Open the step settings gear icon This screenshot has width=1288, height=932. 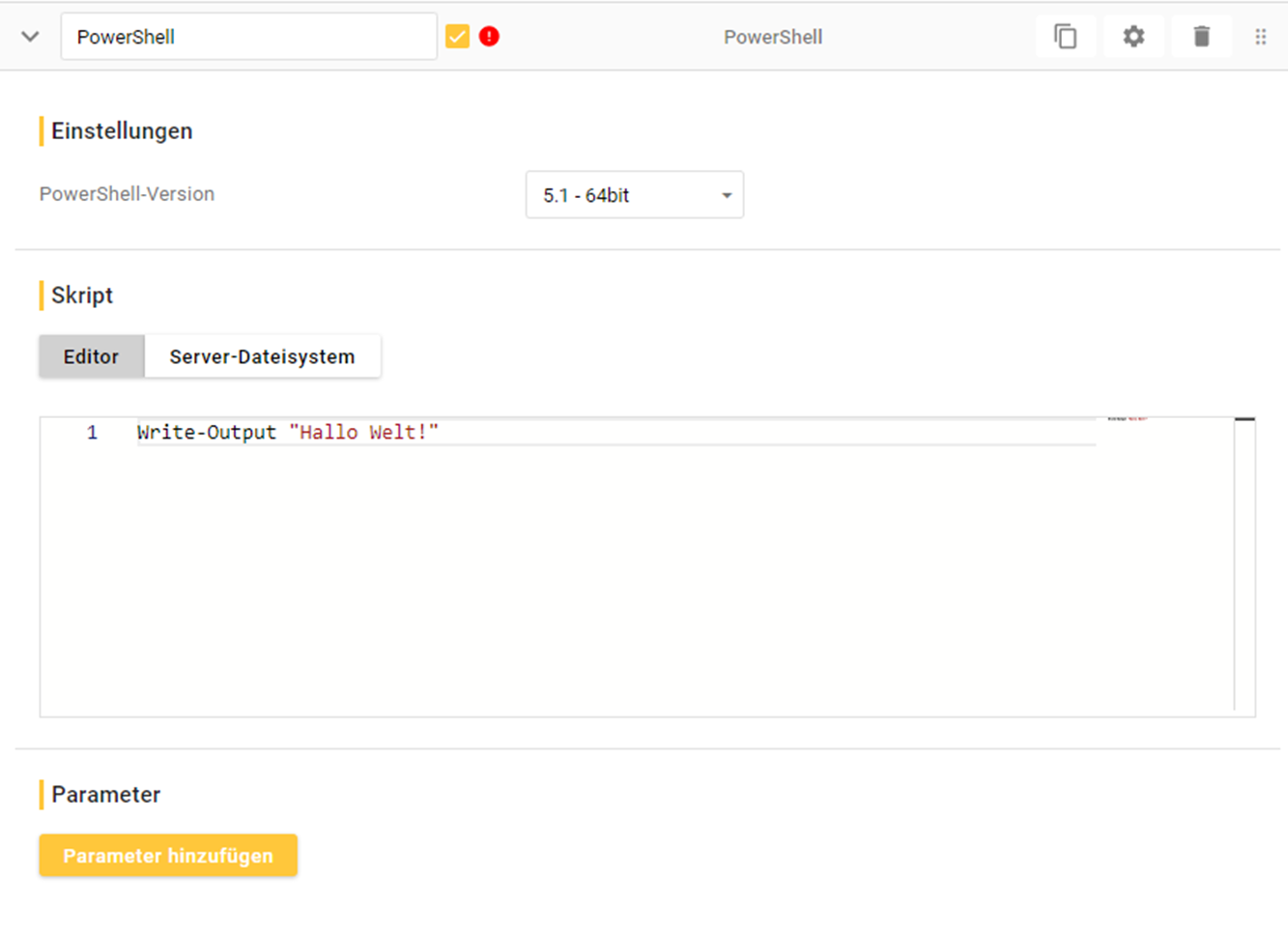tap(1133, 37)
